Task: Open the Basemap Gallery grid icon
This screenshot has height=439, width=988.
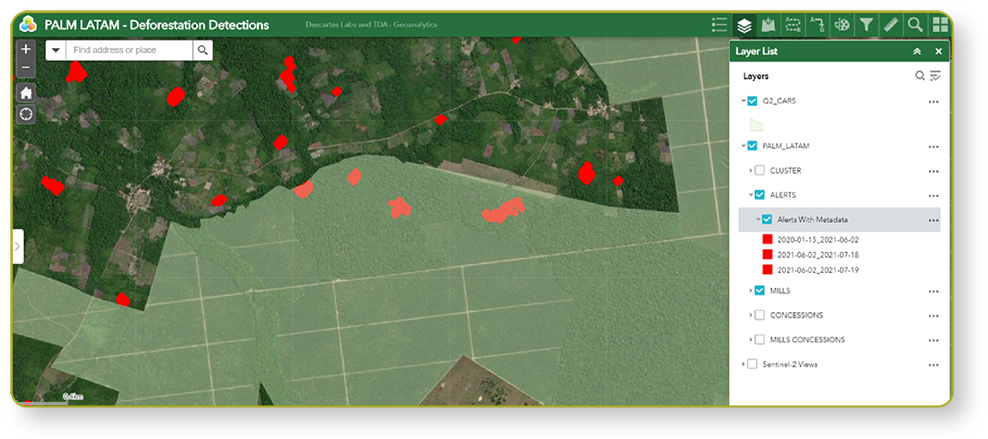Action: coord(939,25)
